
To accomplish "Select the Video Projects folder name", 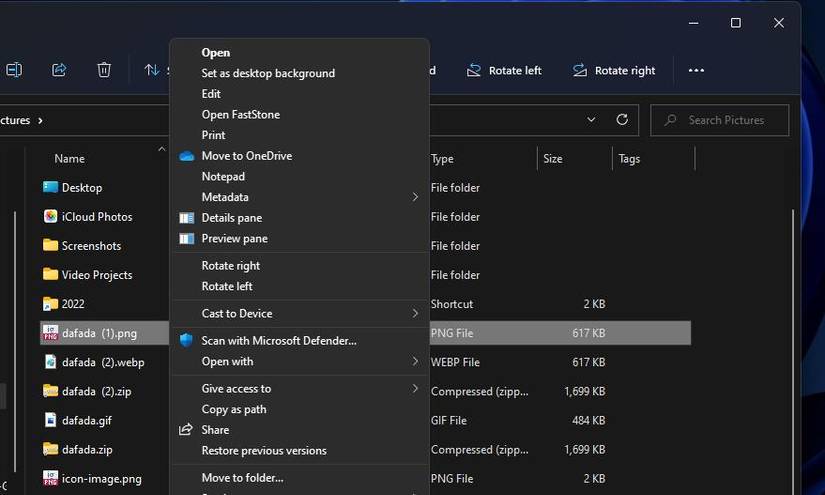I will 97,275.
